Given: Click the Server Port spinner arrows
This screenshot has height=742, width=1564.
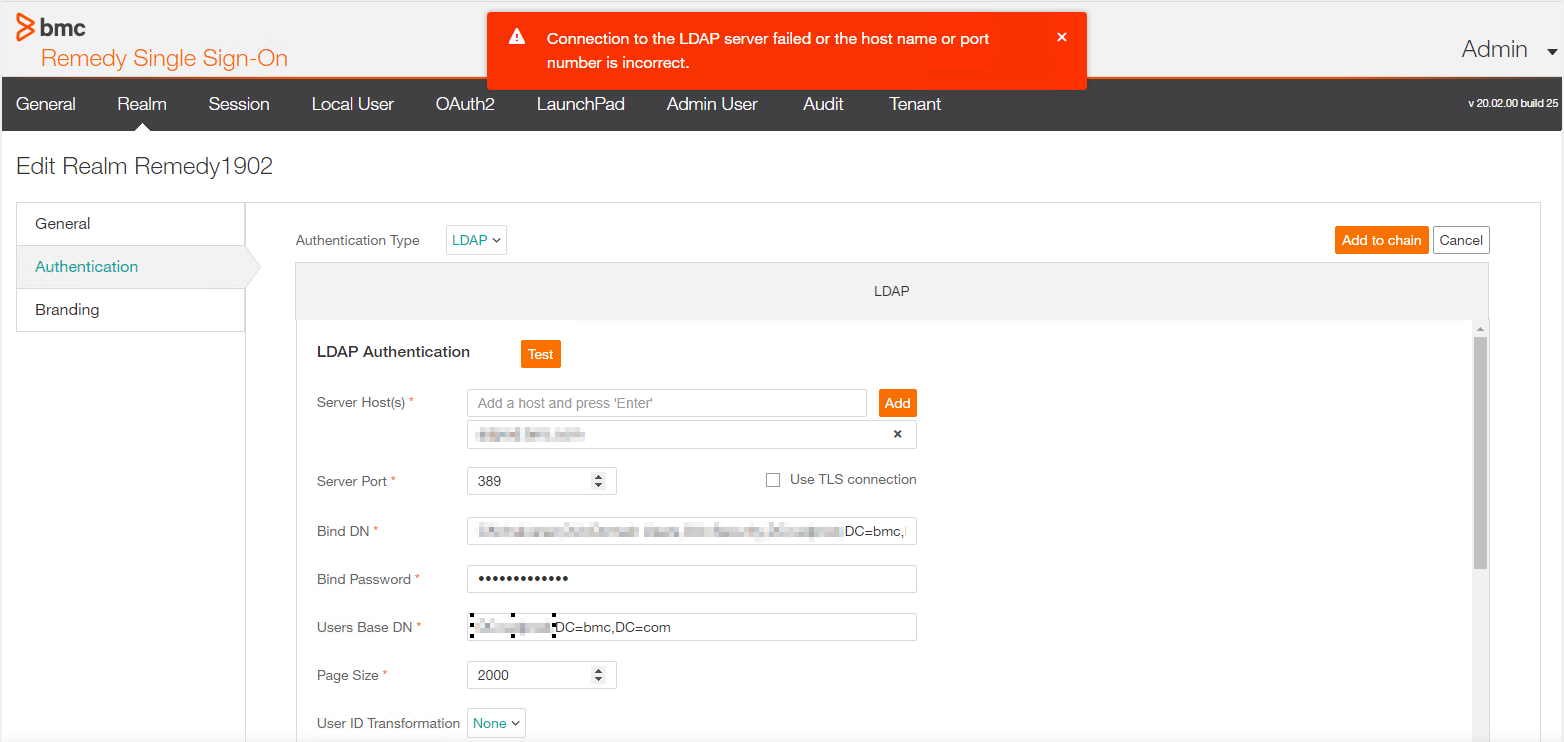Looking at the screenshot, I should tap(599, 481).
